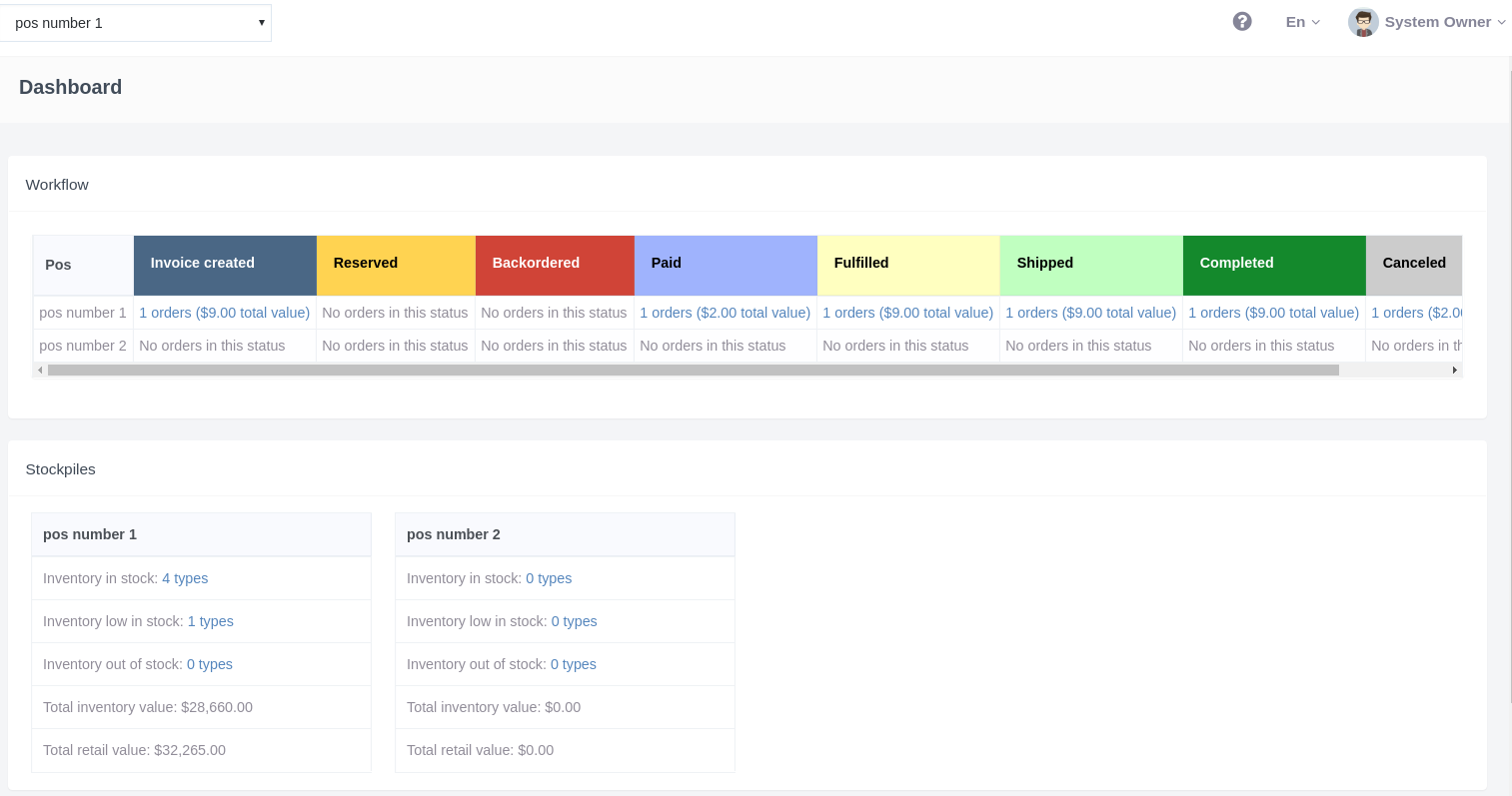This screenshot has height=796, width=1512.
Task: Click the workflow scrollbar left arrow
Action: [x=40, y=371]
